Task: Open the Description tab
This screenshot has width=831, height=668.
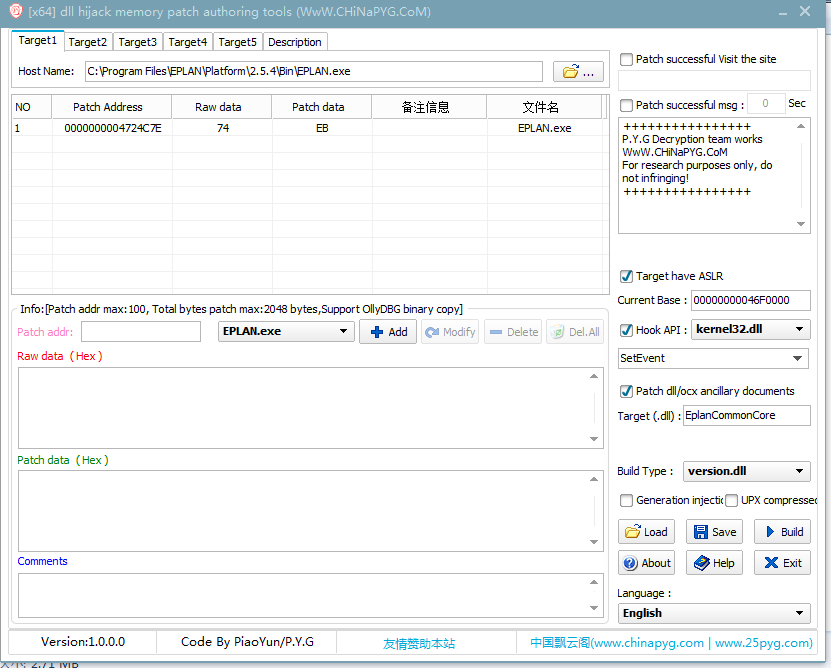Action: tap(295, 42)
